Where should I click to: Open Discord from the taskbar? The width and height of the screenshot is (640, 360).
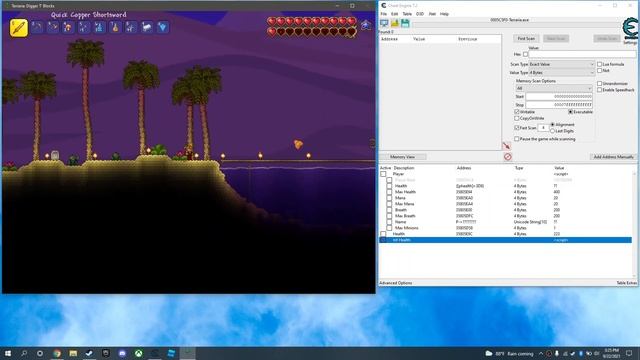click(x=122, y=353)
